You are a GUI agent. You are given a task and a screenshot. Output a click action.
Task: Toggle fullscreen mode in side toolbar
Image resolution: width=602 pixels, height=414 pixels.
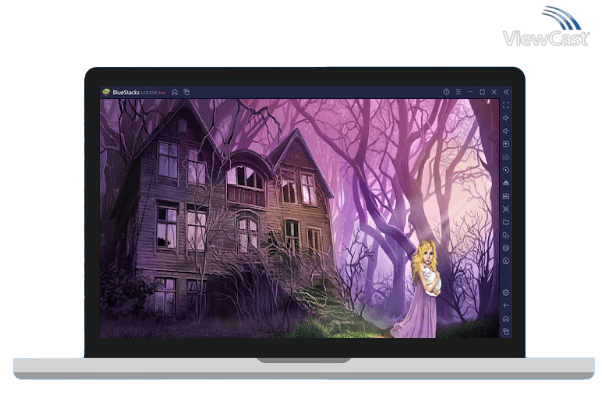pyautogui.click(x=506, y=105)
